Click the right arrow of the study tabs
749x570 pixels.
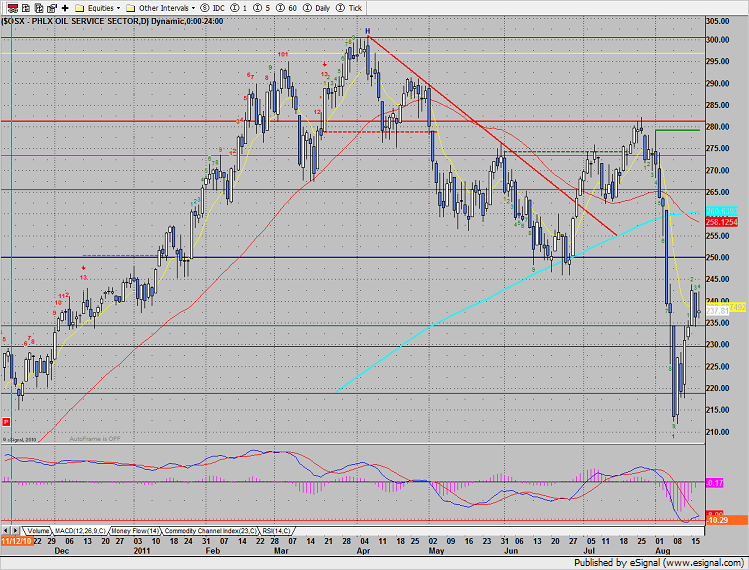point(15,530)
